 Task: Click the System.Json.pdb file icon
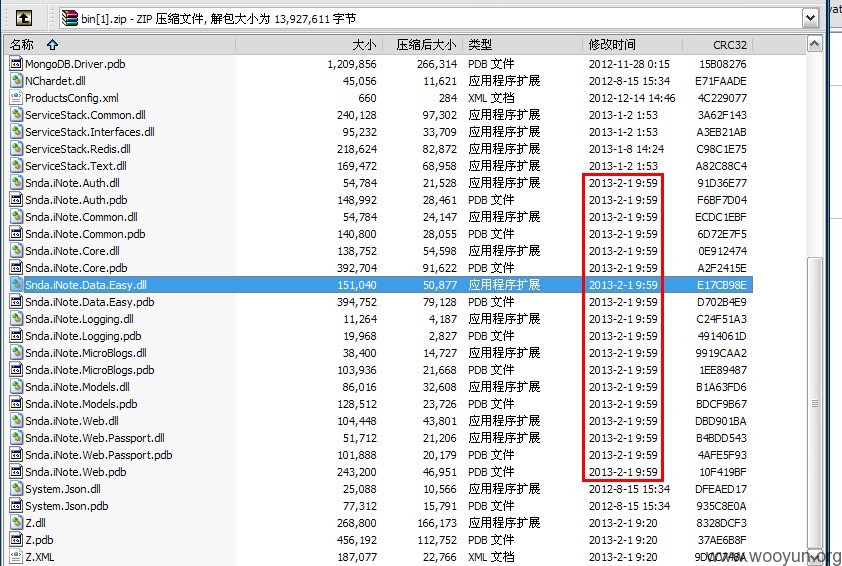(17, 506)
